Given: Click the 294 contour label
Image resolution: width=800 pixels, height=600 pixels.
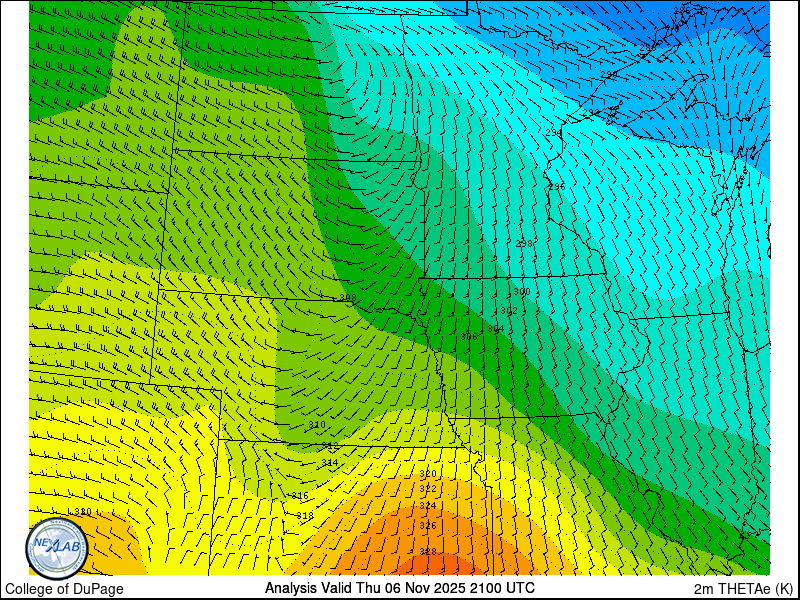Looking at the screenshot, I should point(554,133).
